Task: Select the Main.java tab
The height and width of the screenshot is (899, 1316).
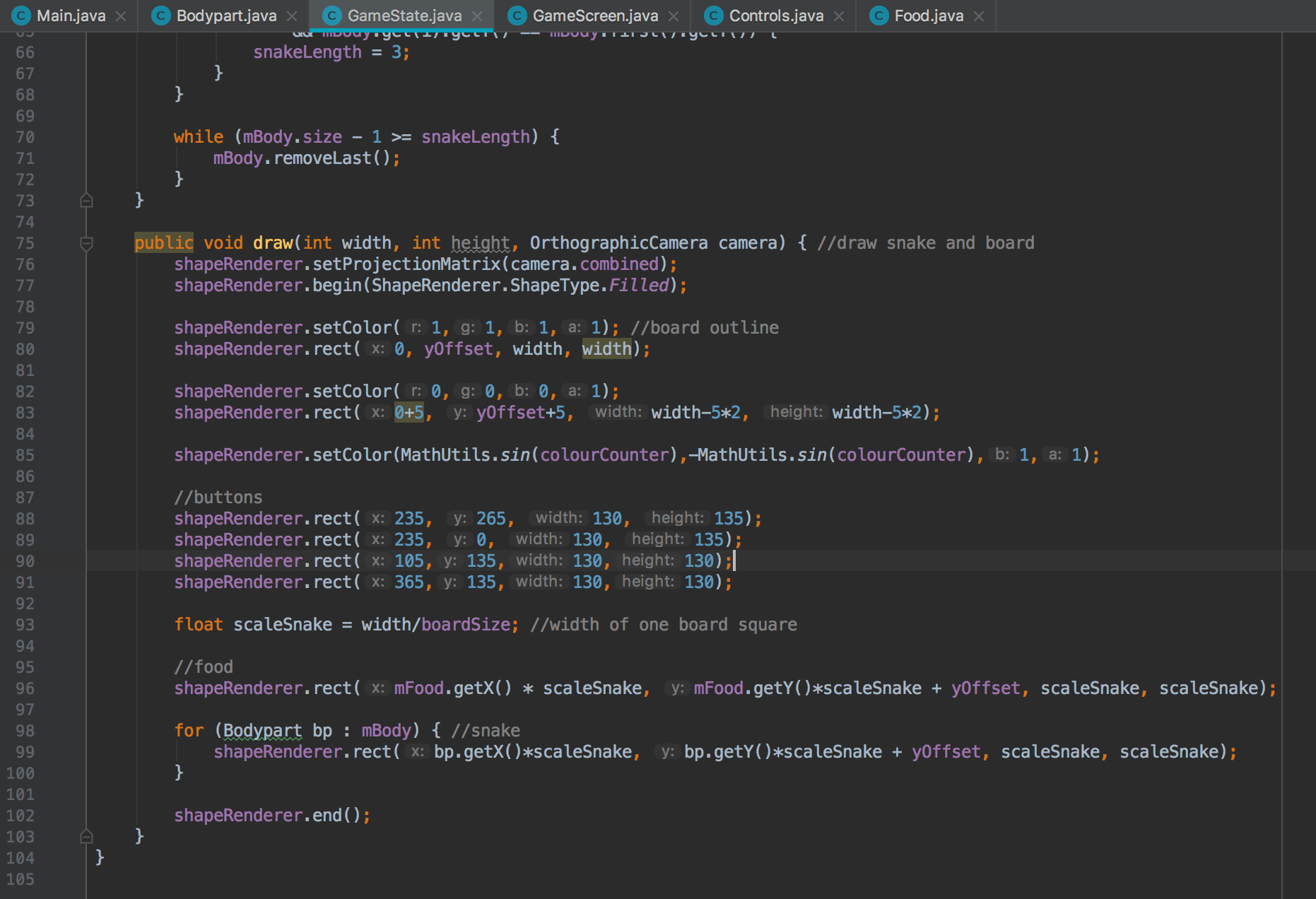Action: 71,14
